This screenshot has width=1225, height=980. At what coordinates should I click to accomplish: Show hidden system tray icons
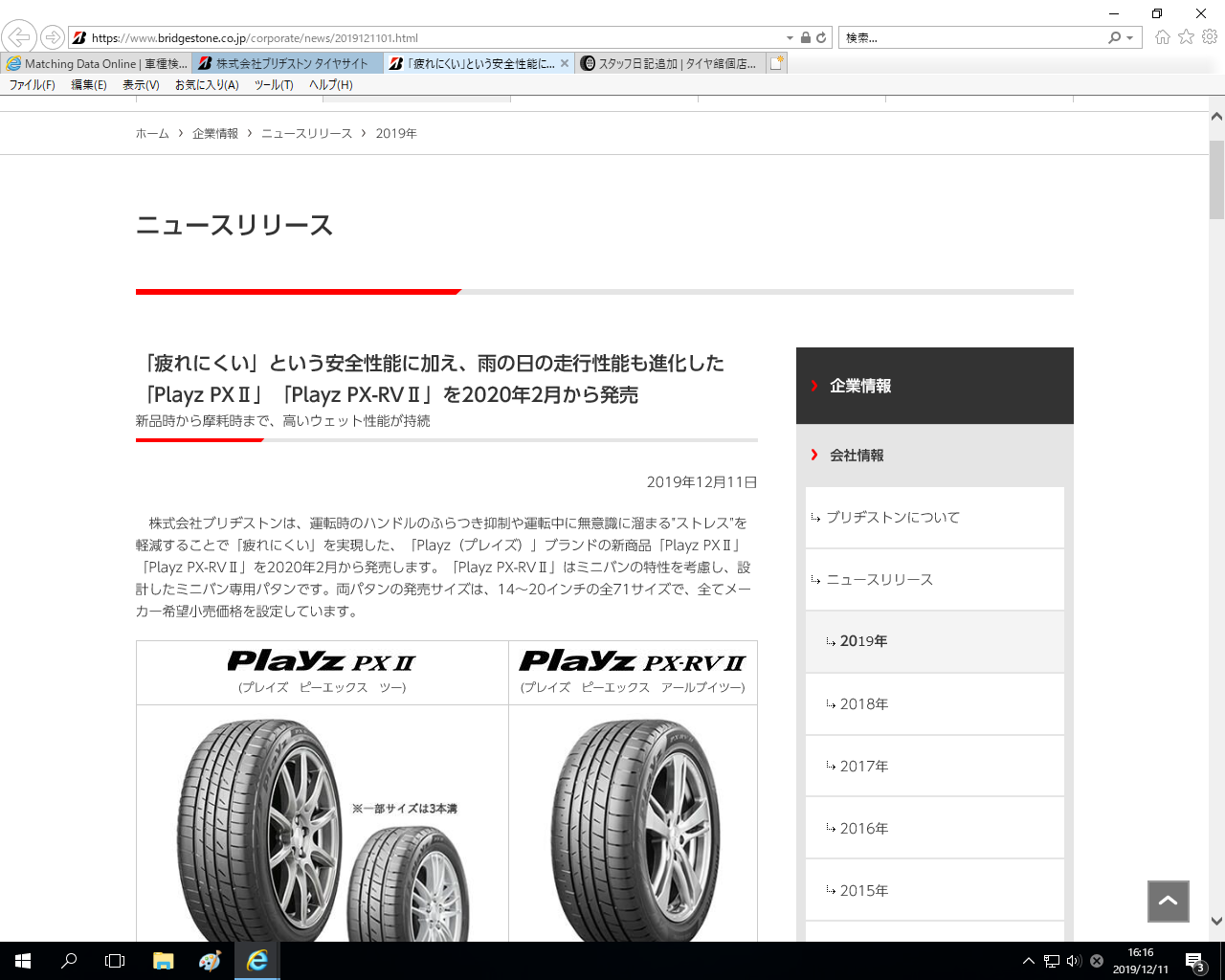point(1028,961)
